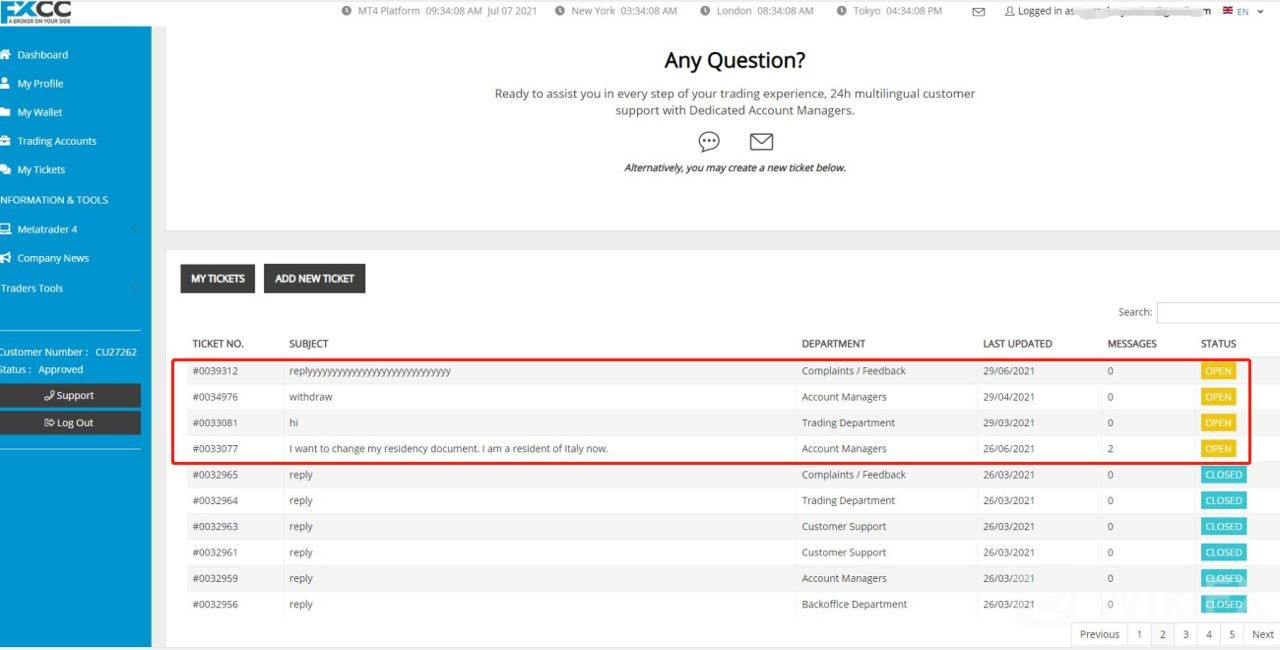Click the Company News megaphone icon

(x=5, y=258)
